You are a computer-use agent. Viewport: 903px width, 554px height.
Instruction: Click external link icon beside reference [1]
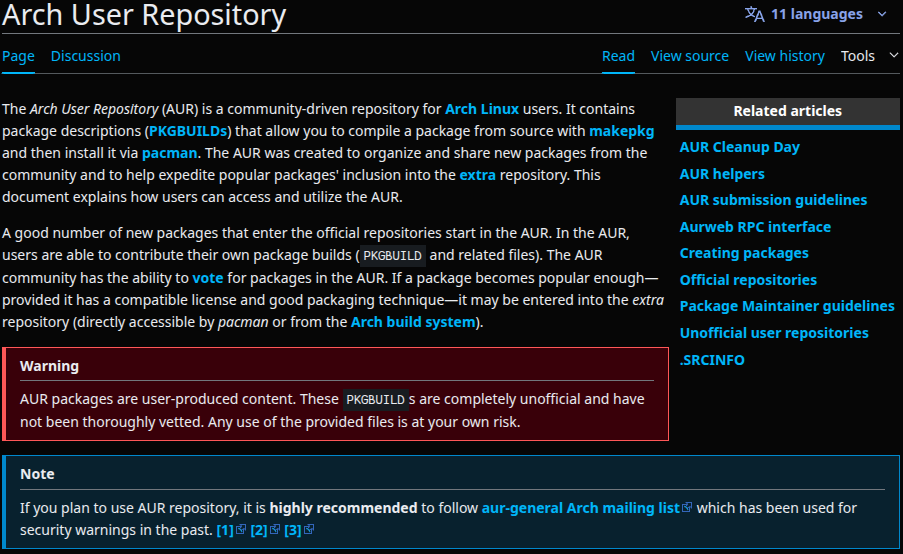241,529
